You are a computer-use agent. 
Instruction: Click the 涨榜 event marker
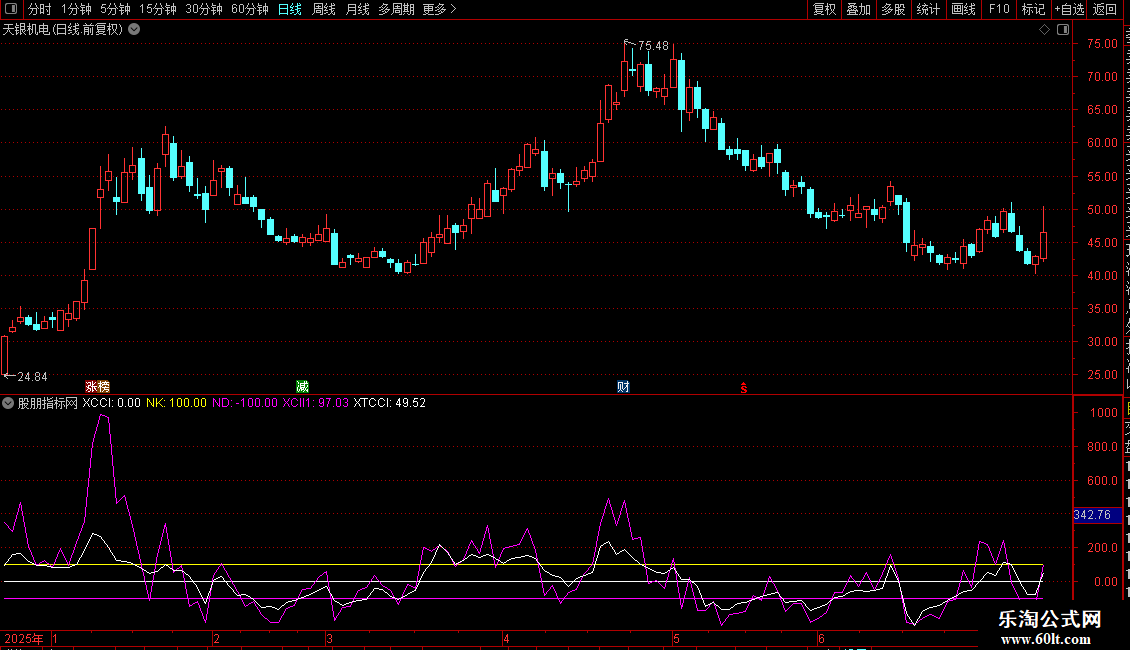click(x=97, y=387)
